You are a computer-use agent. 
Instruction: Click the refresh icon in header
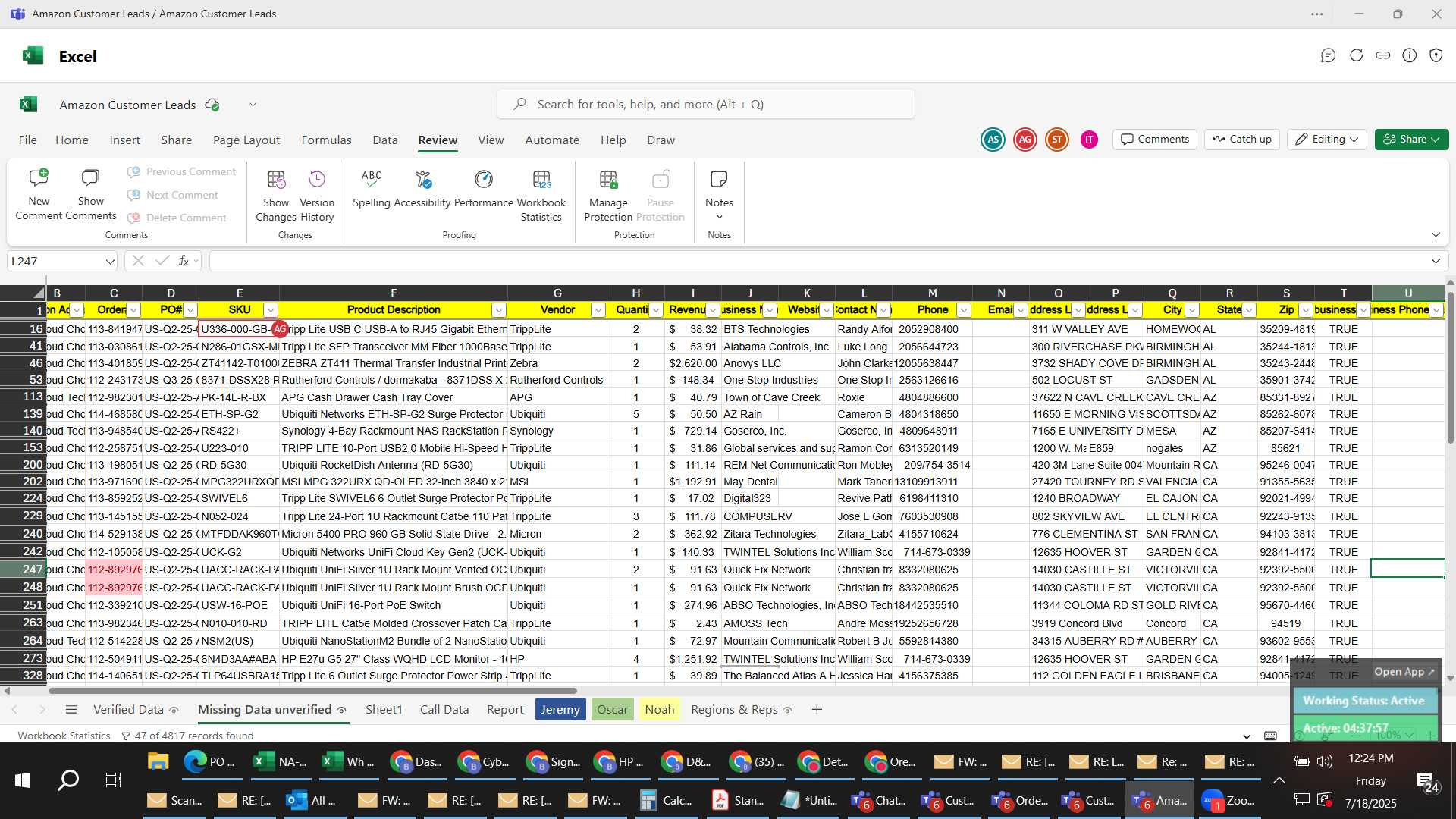click(1356, 55)
